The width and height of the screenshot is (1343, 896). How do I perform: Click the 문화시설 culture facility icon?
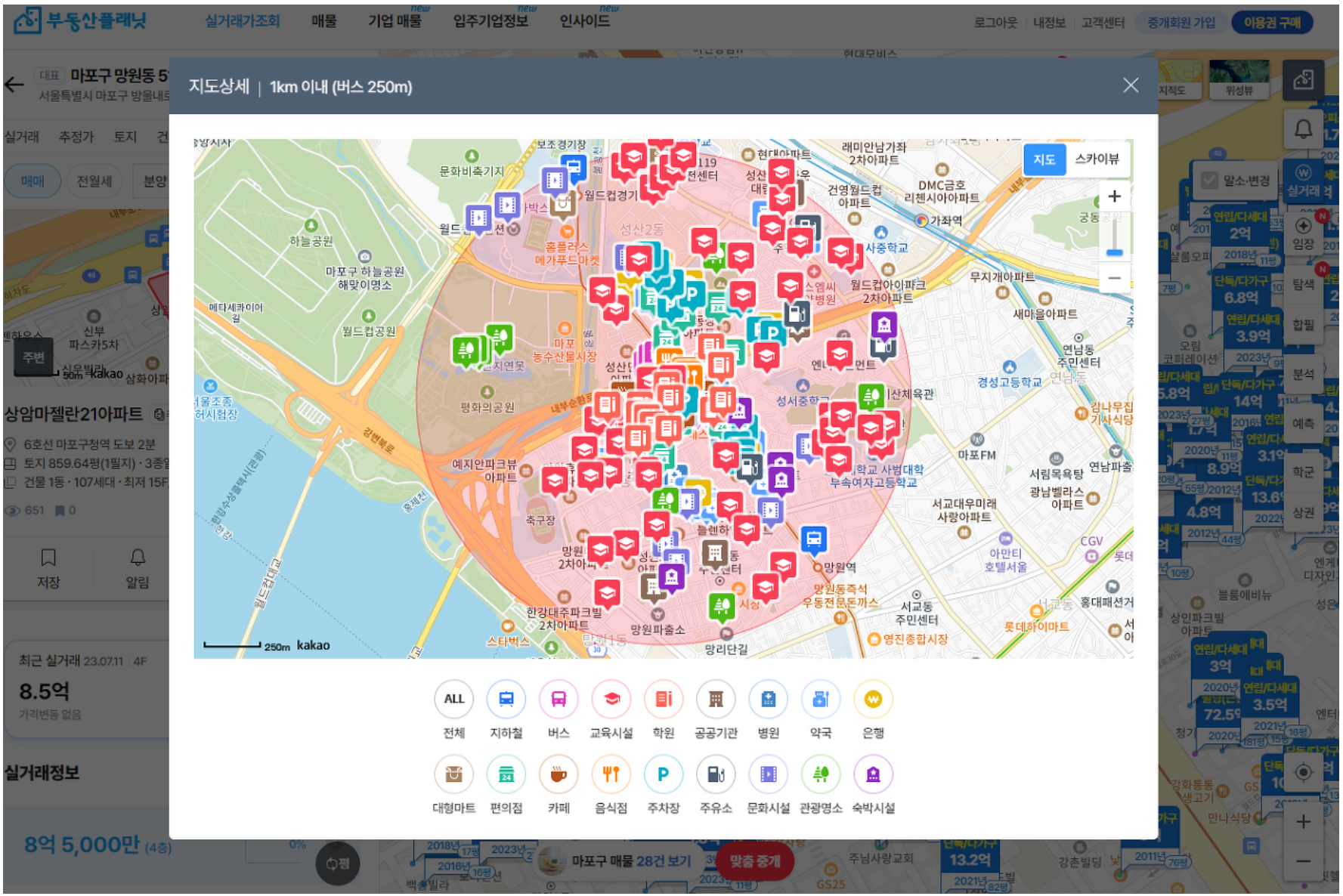coord(769,774)
